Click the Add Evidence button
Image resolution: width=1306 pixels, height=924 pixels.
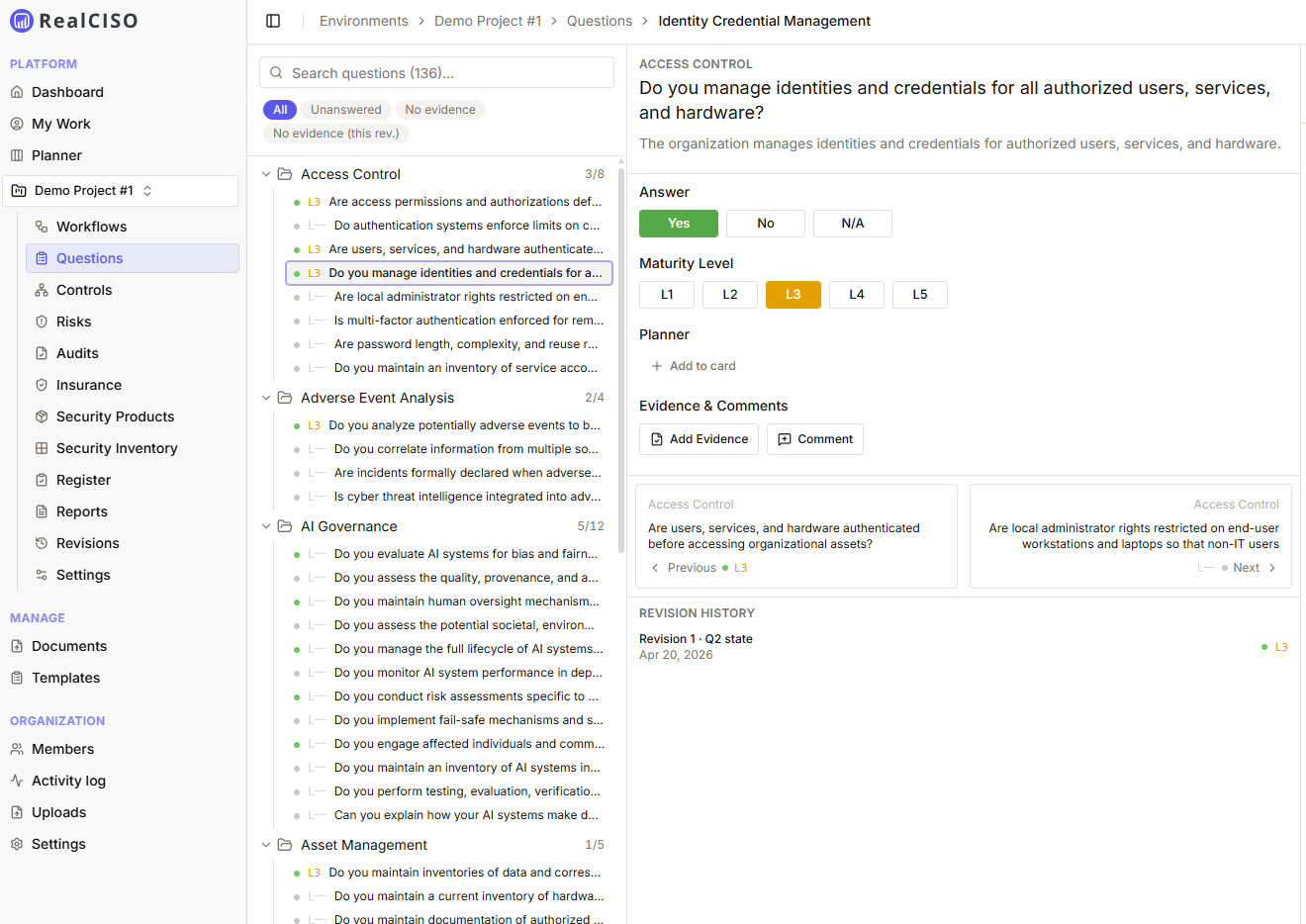click(699, 439)
